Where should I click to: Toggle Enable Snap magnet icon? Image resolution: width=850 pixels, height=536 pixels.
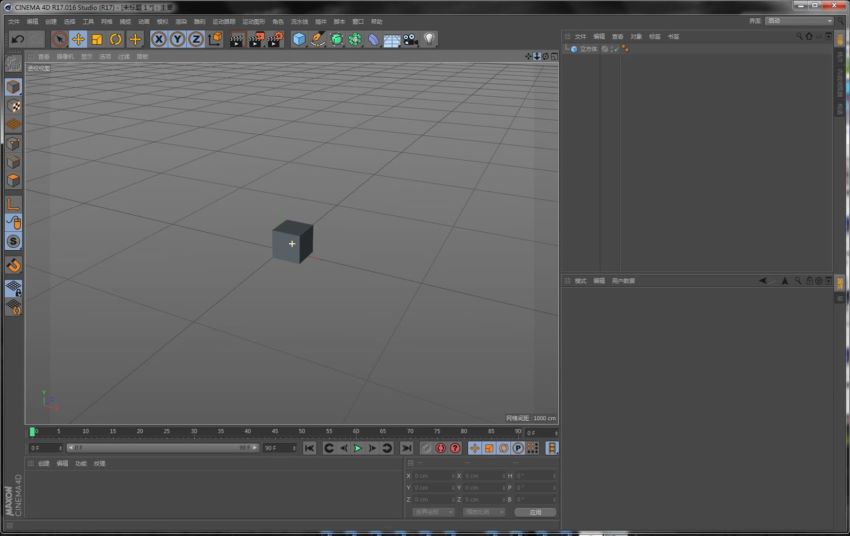[x=14, y=265]
